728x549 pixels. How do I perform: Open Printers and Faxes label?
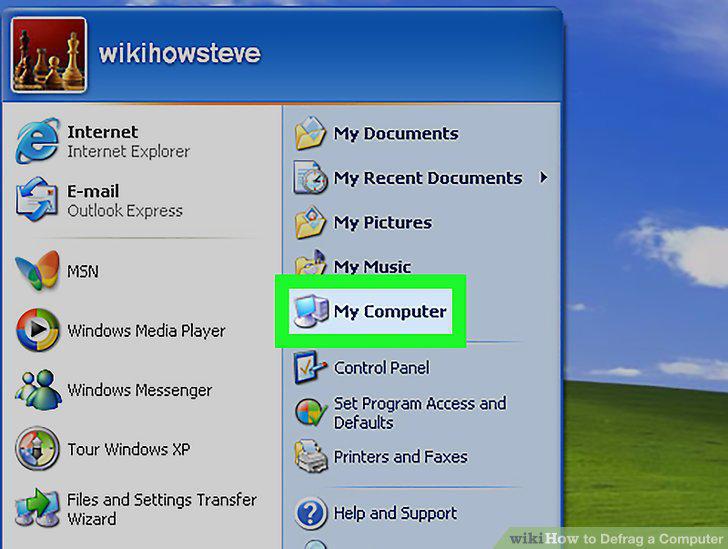tap(401, 457)
